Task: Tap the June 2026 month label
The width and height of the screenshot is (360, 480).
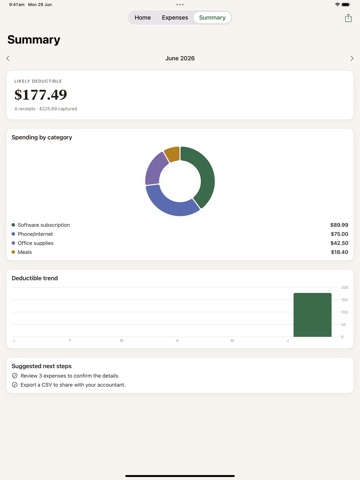Action: [180, 58]
